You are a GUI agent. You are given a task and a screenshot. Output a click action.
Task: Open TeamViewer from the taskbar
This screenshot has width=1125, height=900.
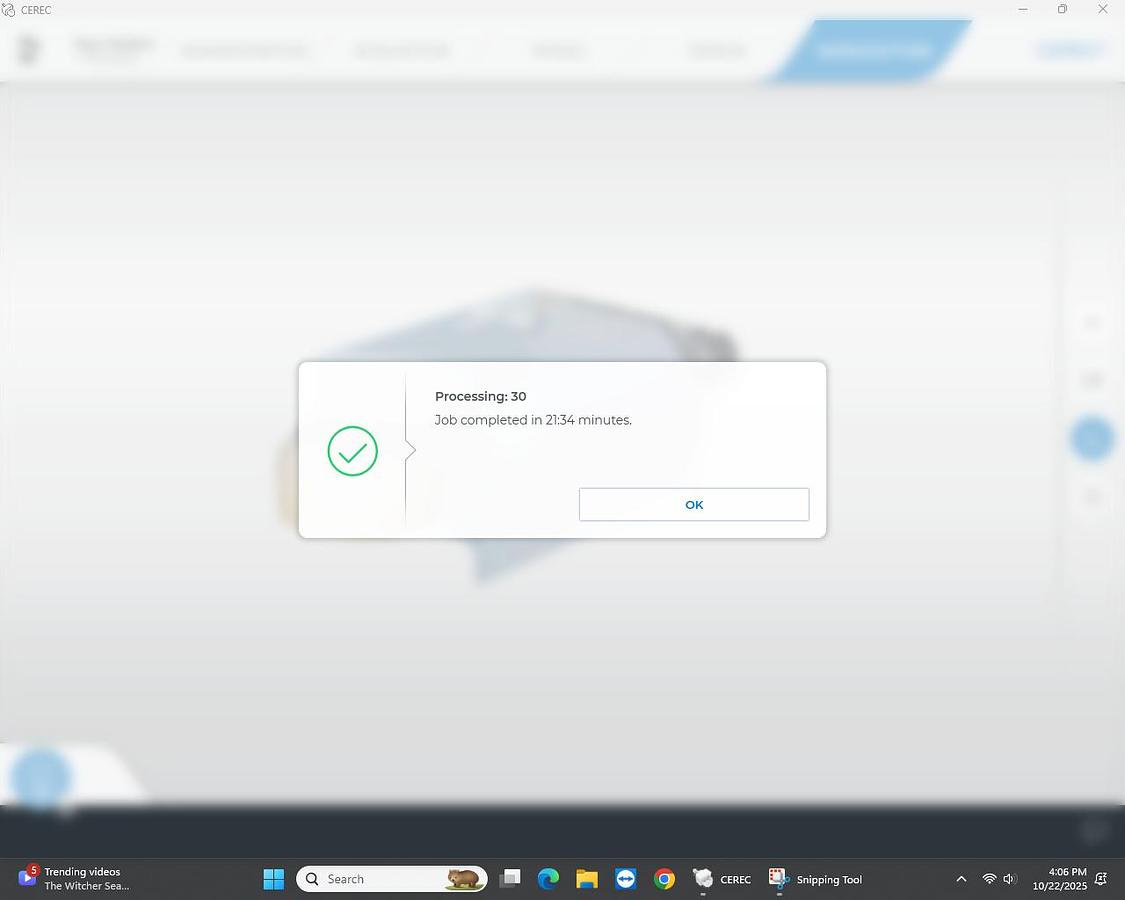click(626, 879)
